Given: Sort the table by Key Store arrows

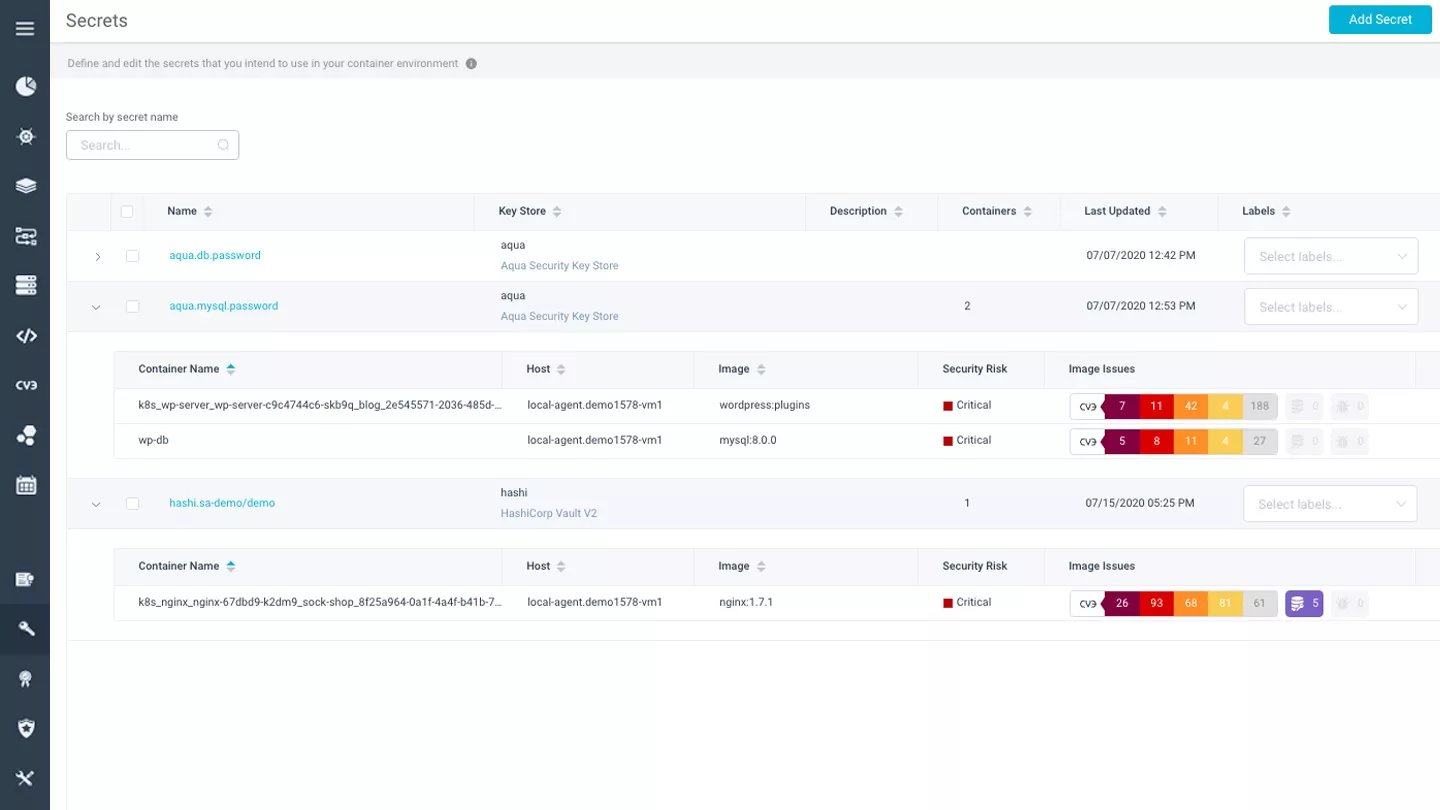Looking at the screenshot, I should [557, 212].
